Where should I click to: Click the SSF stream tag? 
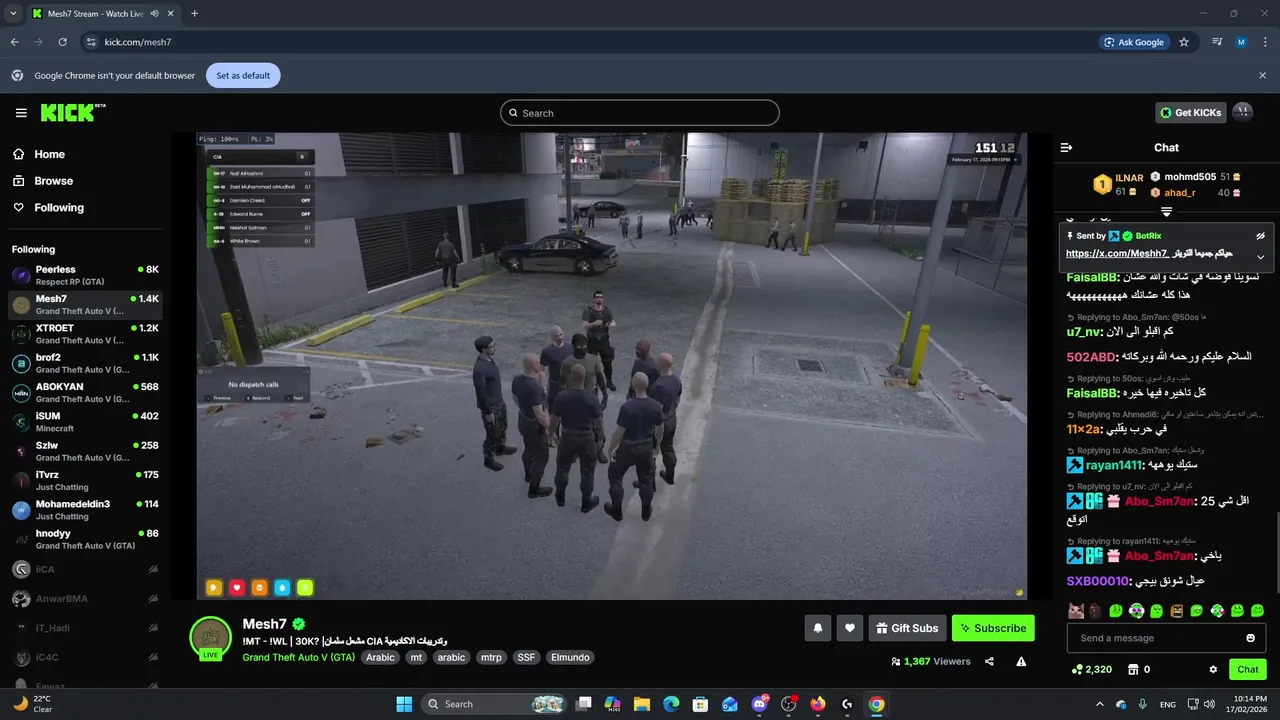click(526, 657)
